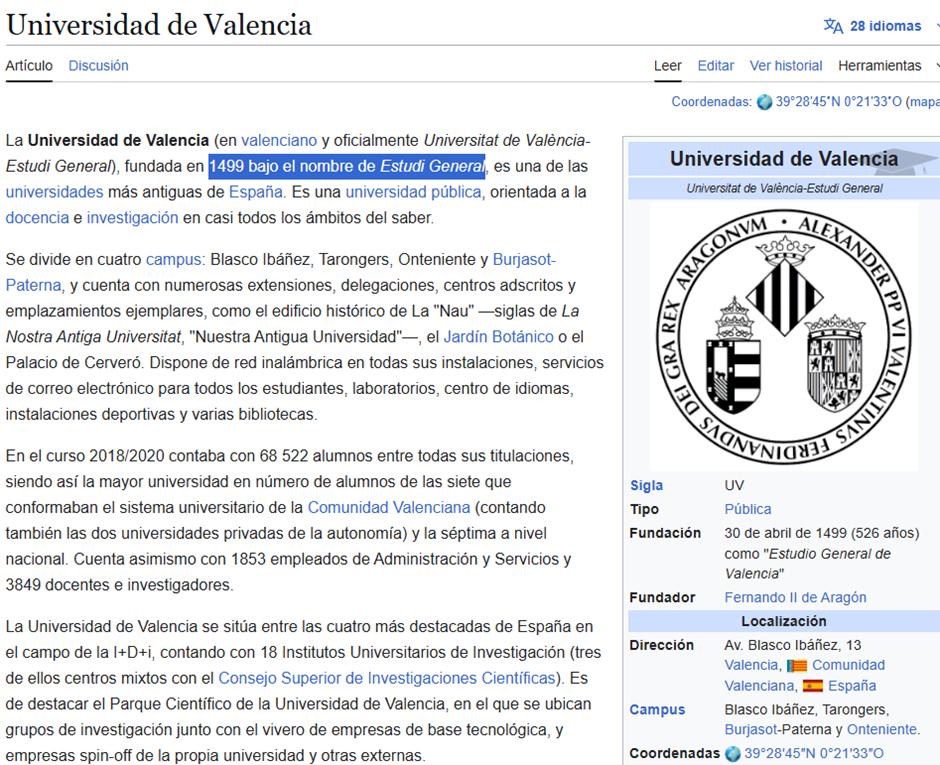The width and height of the screenshot is (940, 765).
Task: Open the investigación link
Action: [x=132, y=218]
